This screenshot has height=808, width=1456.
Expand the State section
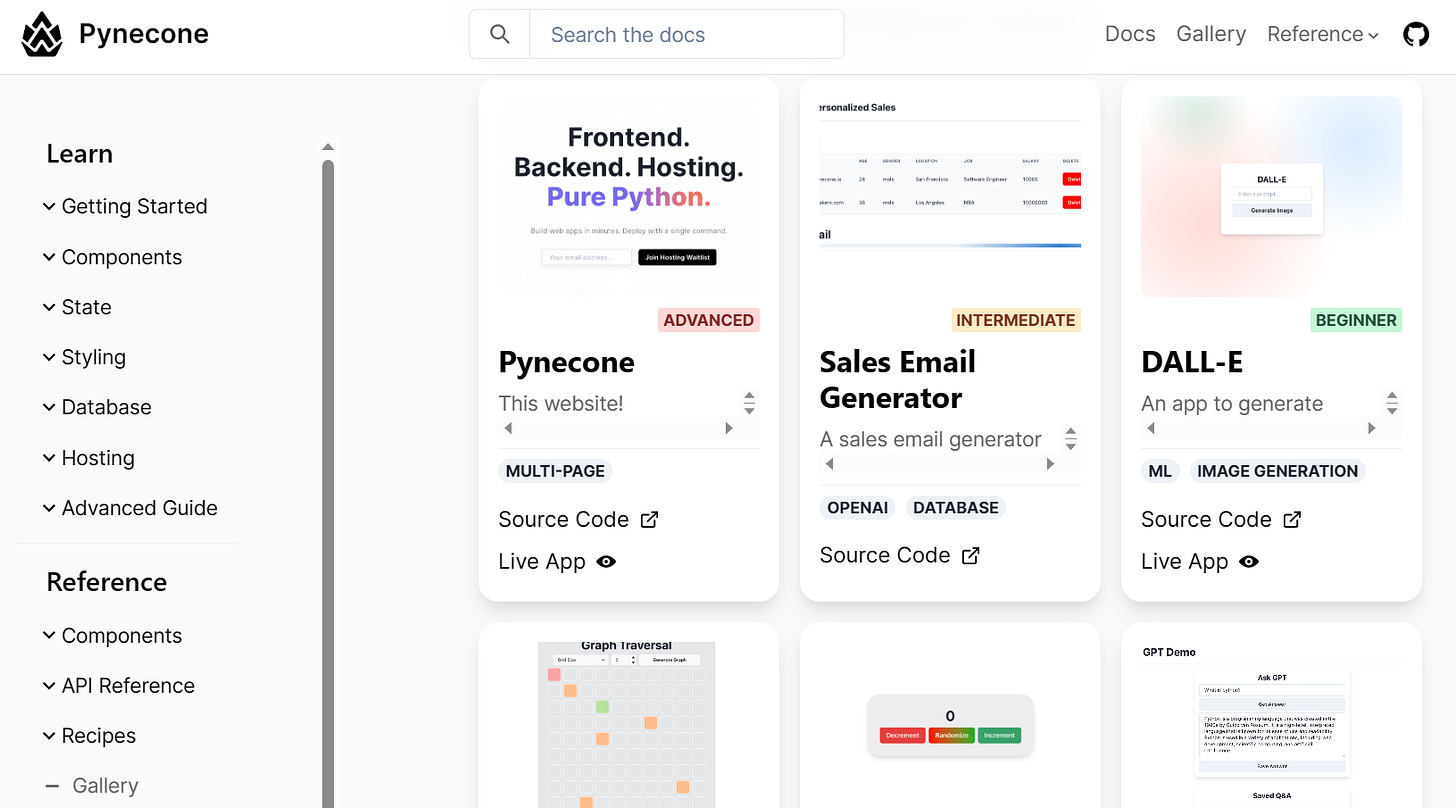(x=77, y=307)
